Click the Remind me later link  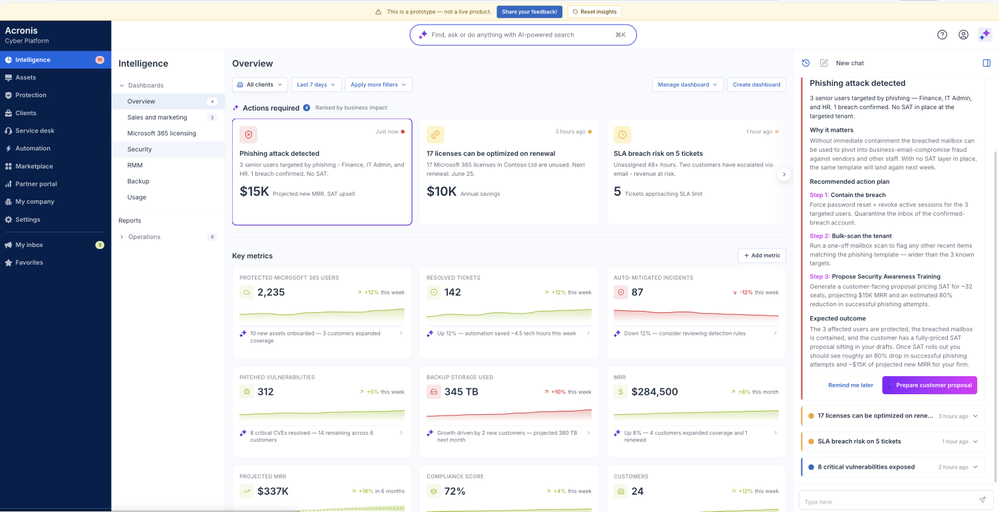tap(850, 385)
